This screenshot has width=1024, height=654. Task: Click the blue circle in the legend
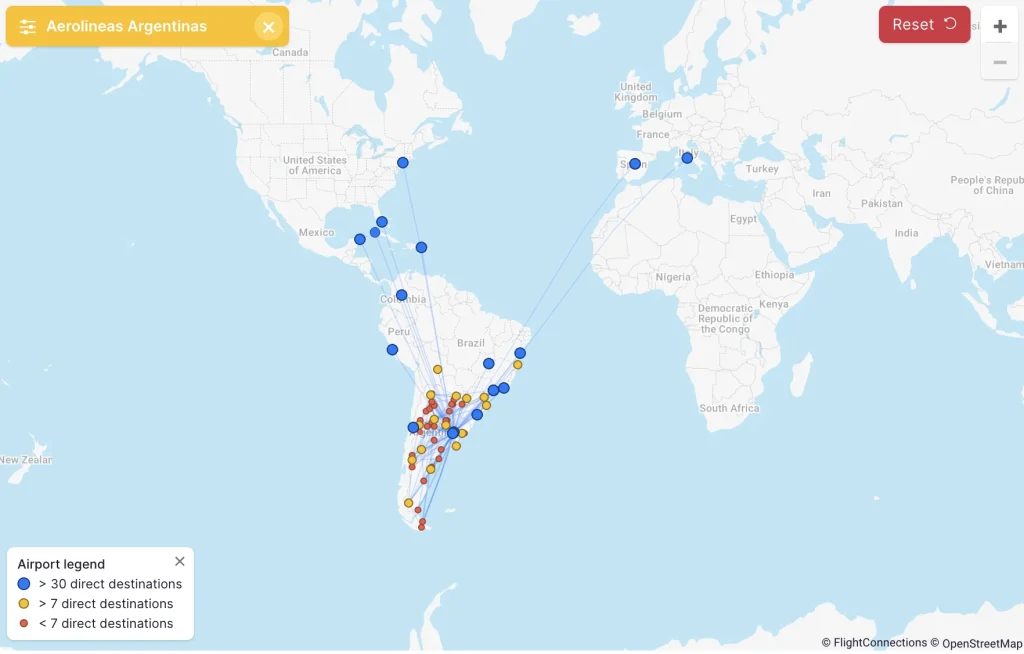(x=24, y=584)
